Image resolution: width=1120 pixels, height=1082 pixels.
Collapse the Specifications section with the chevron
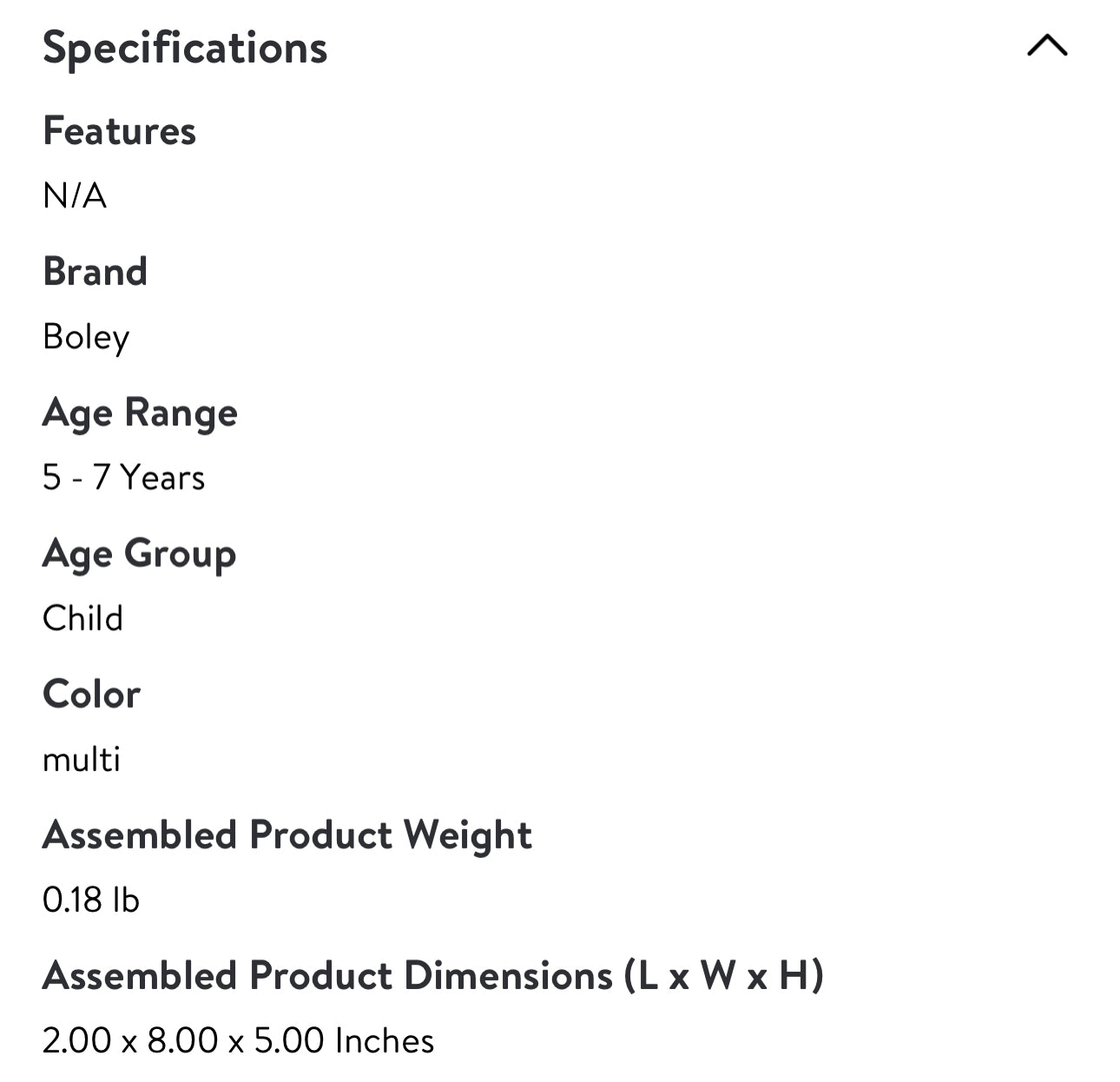(1046, 46)
